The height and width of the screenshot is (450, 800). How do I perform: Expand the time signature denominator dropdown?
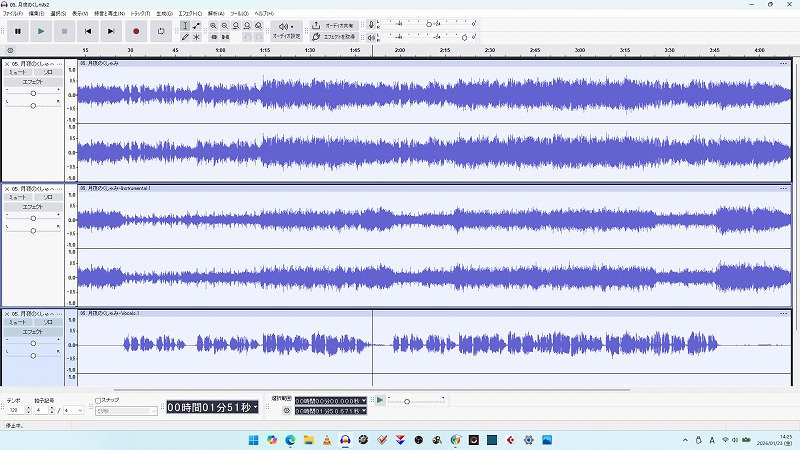81,410
